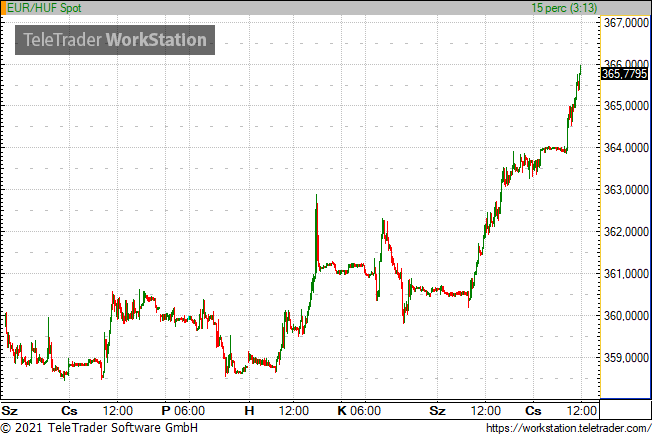The image size is (652, 437).
Task: Click the 2021 TeleTrader Software GmbH copyright text
Action: point(99,428)
